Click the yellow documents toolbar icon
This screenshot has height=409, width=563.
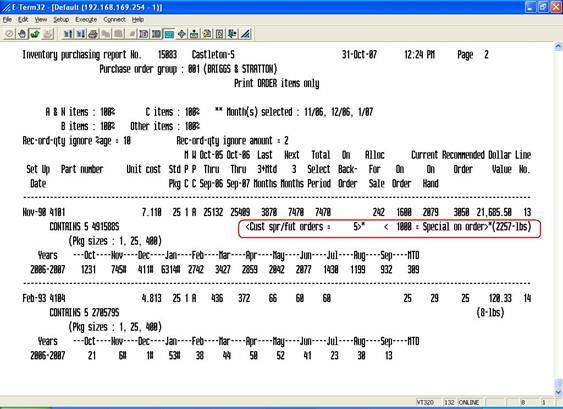coord(207,34)
